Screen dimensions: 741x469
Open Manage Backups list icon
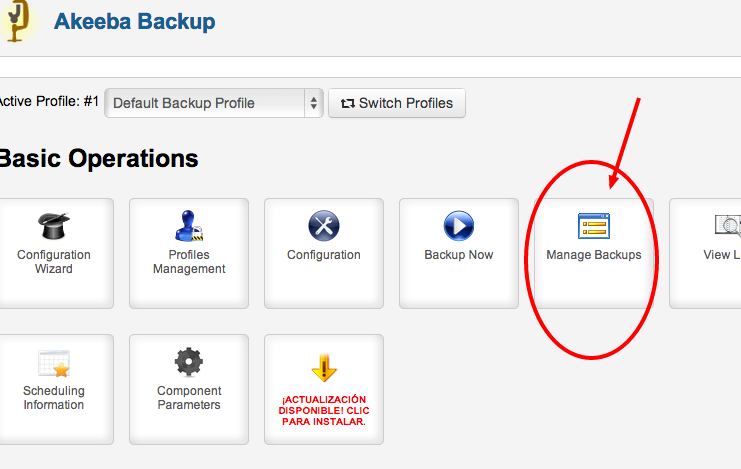coord(594,226)
